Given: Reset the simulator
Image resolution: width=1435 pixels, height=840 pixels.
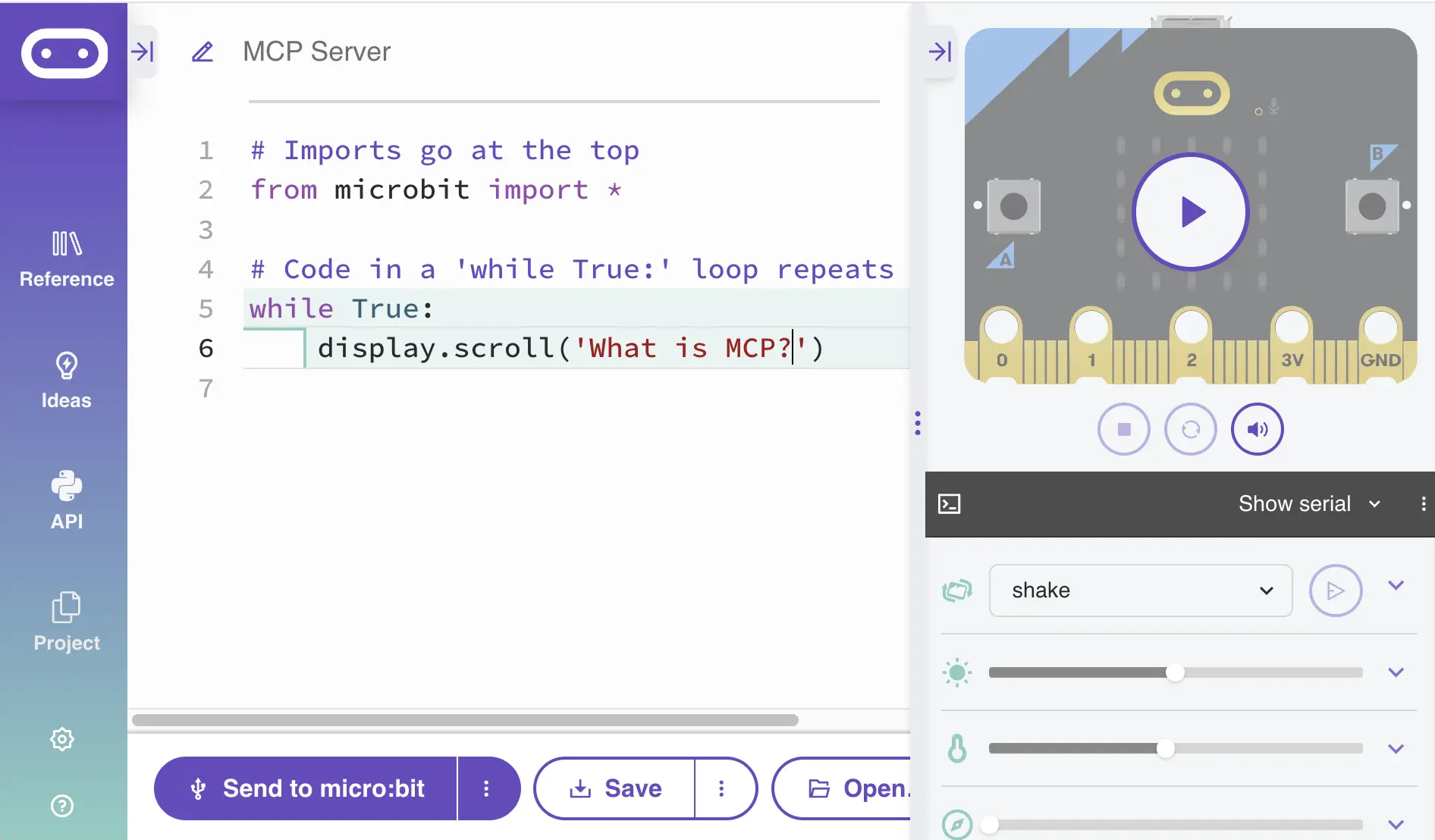Looking at the screenshot, I should pyautogui.click(x=1190, y=428).
